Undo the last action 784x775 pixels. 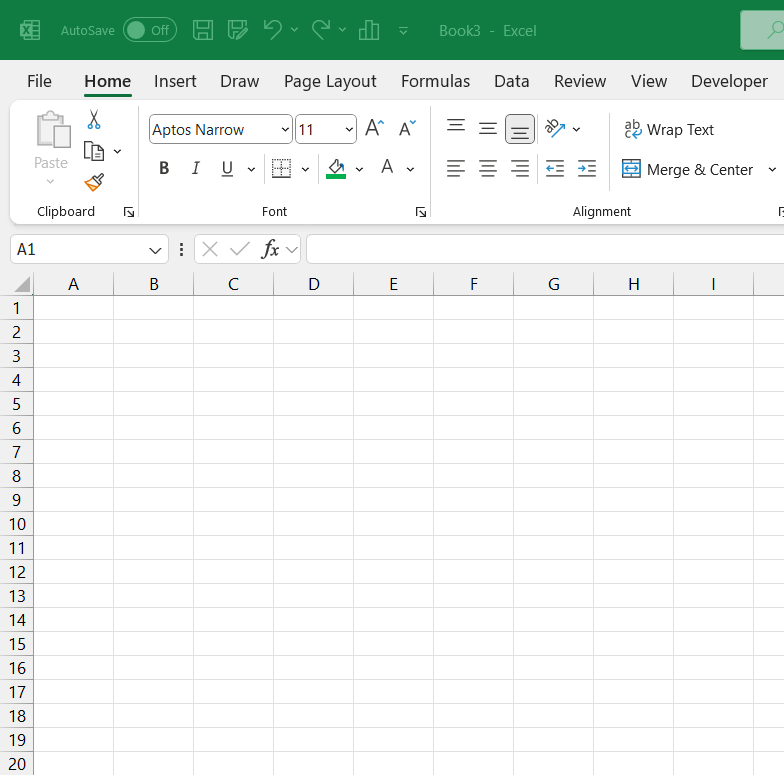tap(272, 30)
